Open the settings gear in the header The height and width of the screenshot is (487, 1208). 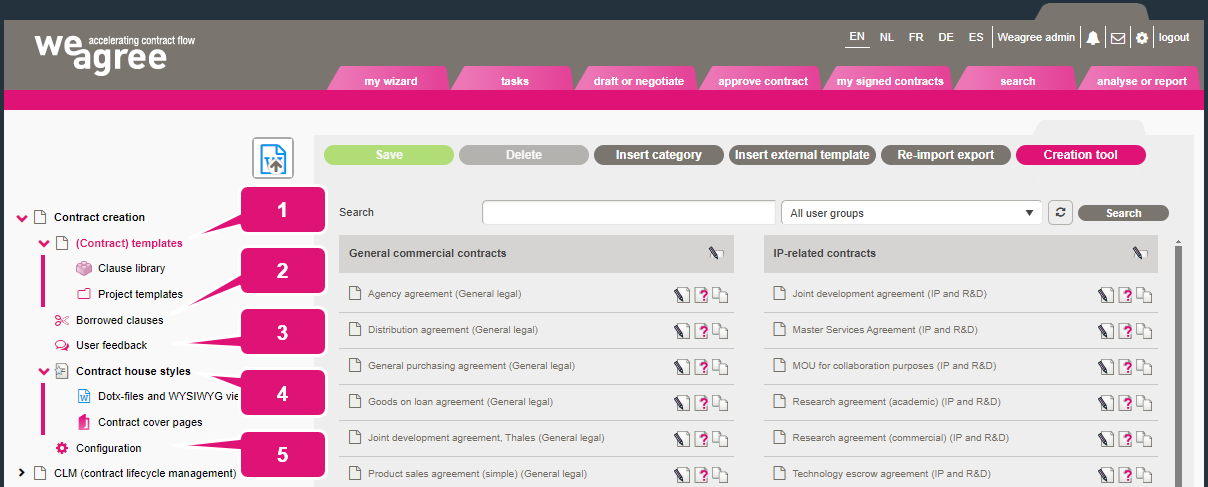[1142, 38]
